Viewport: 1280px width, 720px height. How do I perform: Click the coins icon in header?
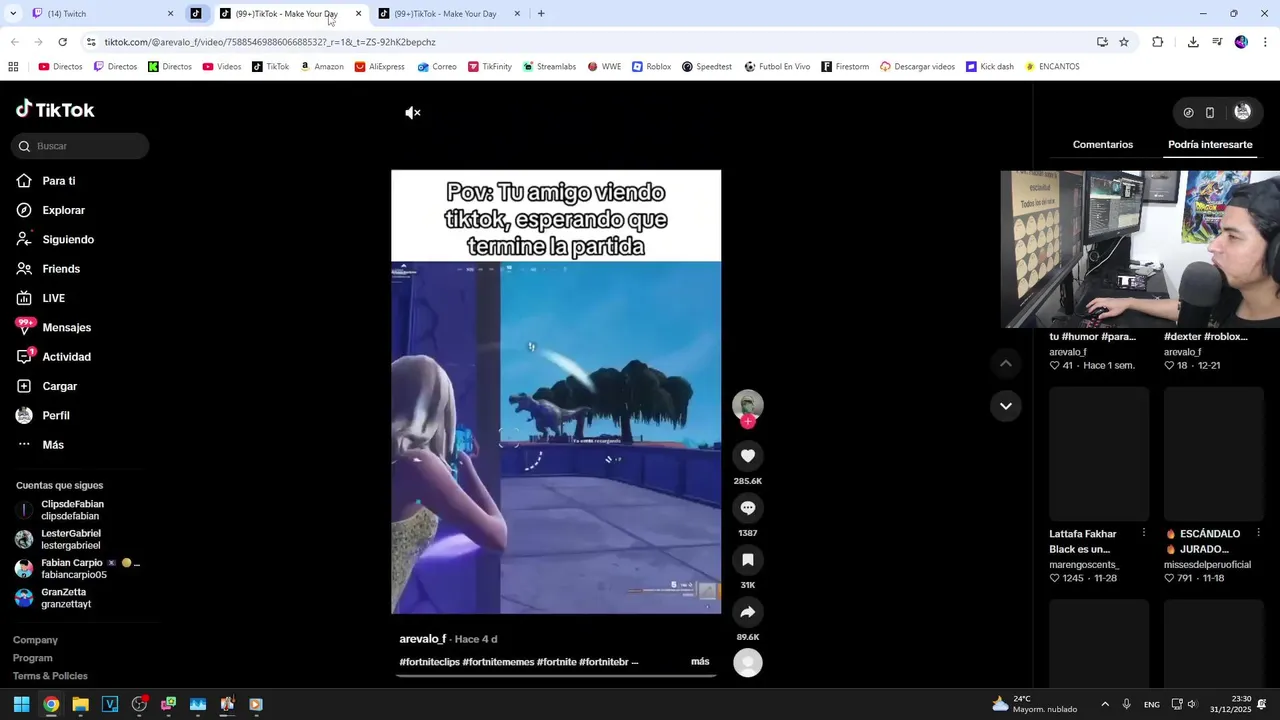(1188, 113)
